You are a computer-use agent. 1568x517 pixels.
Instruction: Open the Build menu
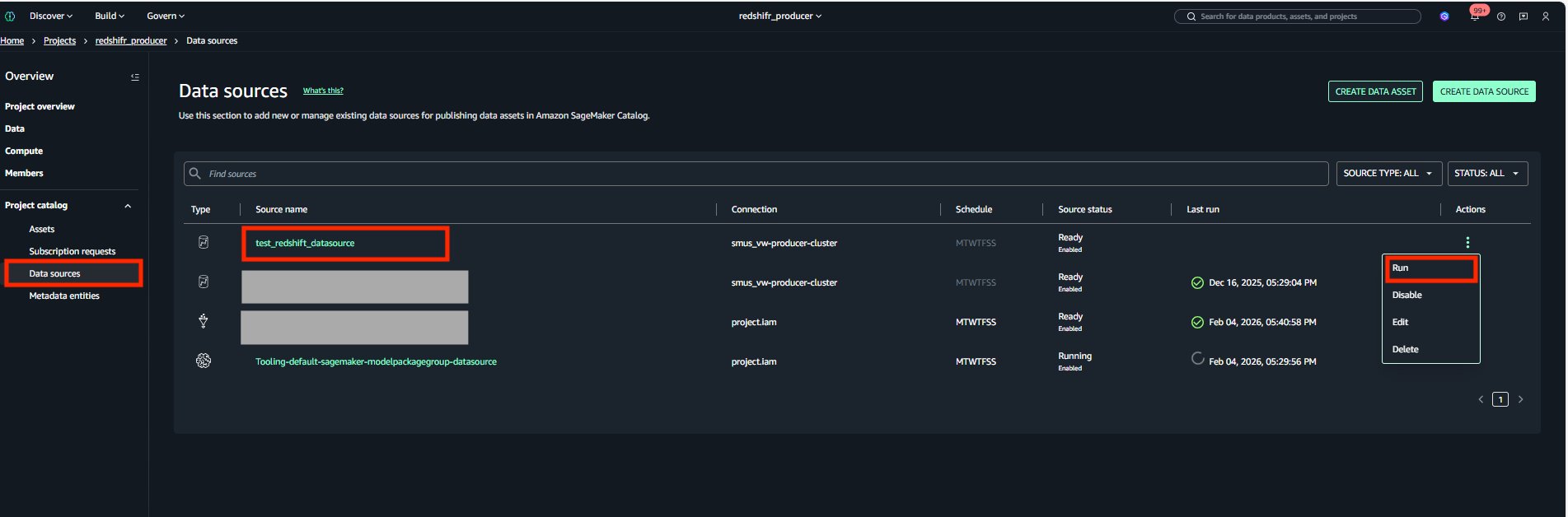[110, 16]
